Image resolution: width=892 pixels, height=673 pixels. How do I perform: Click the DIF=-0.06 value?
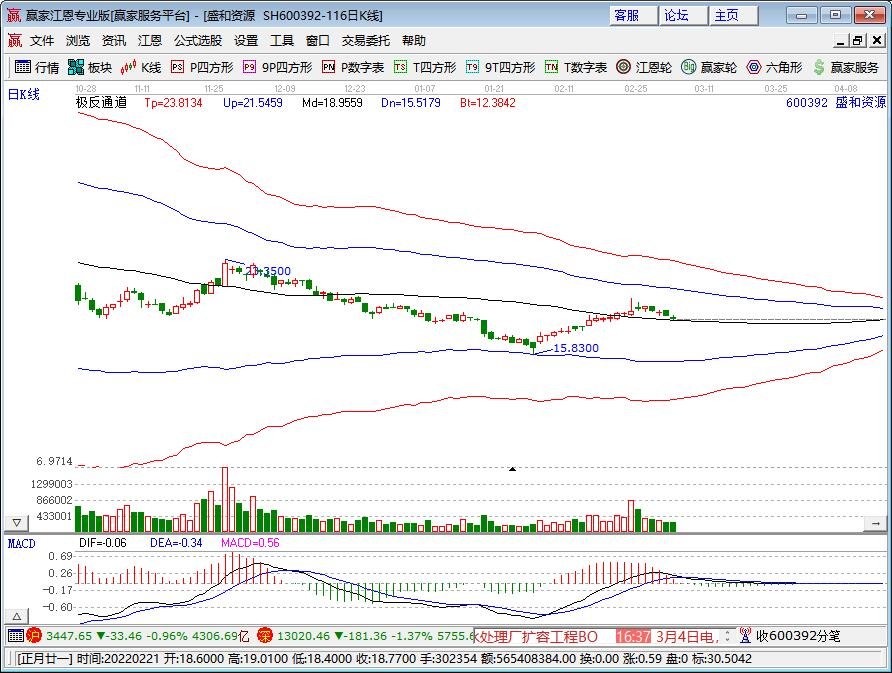pos(102,543)
